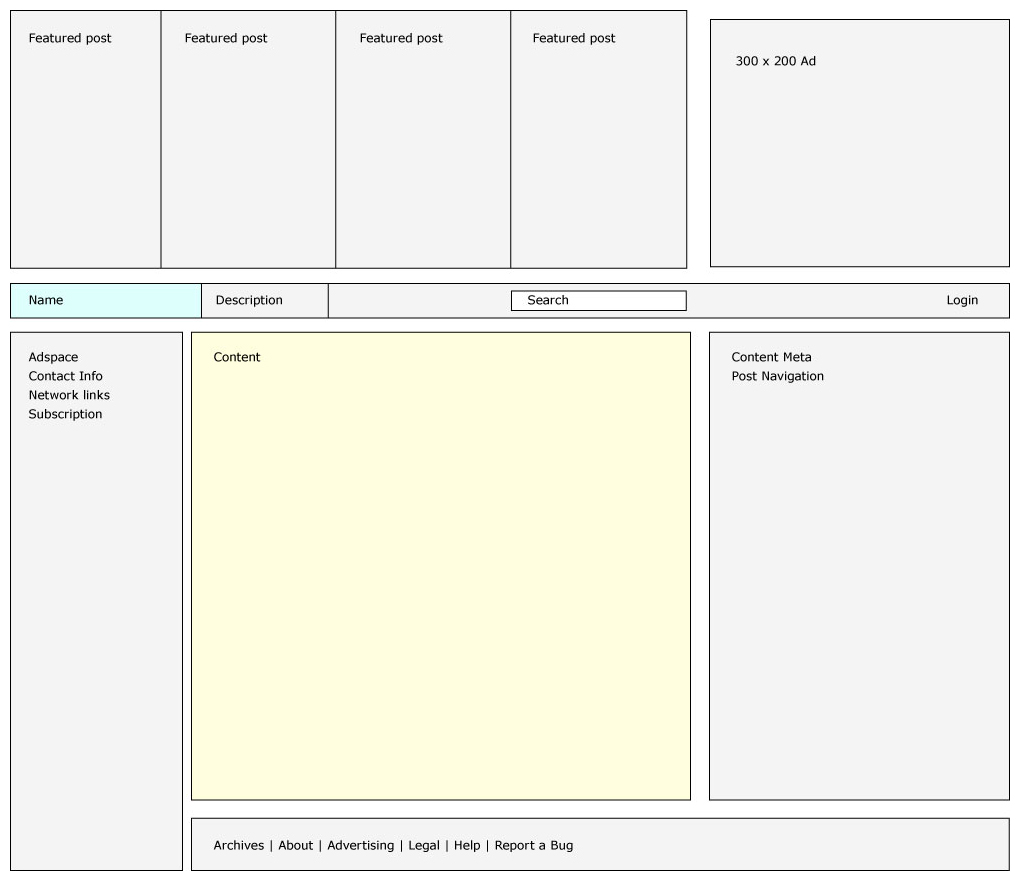Open the leftmost Featured post panel
Viewport: 1020px width, 881px height.
[x=85, y=139]
